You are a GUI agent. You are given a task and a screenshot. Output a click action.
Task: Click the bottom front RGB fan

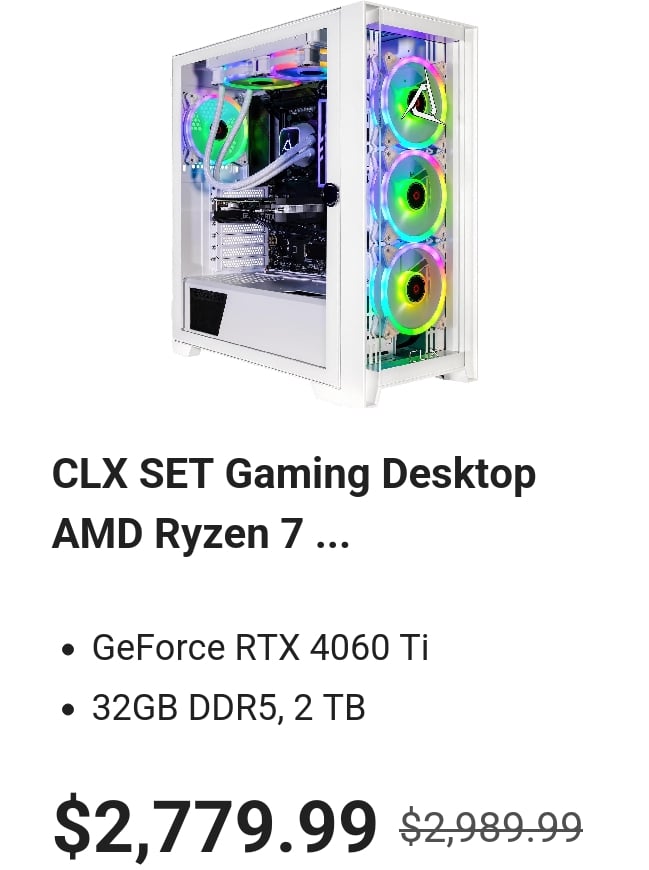(413, 287)
